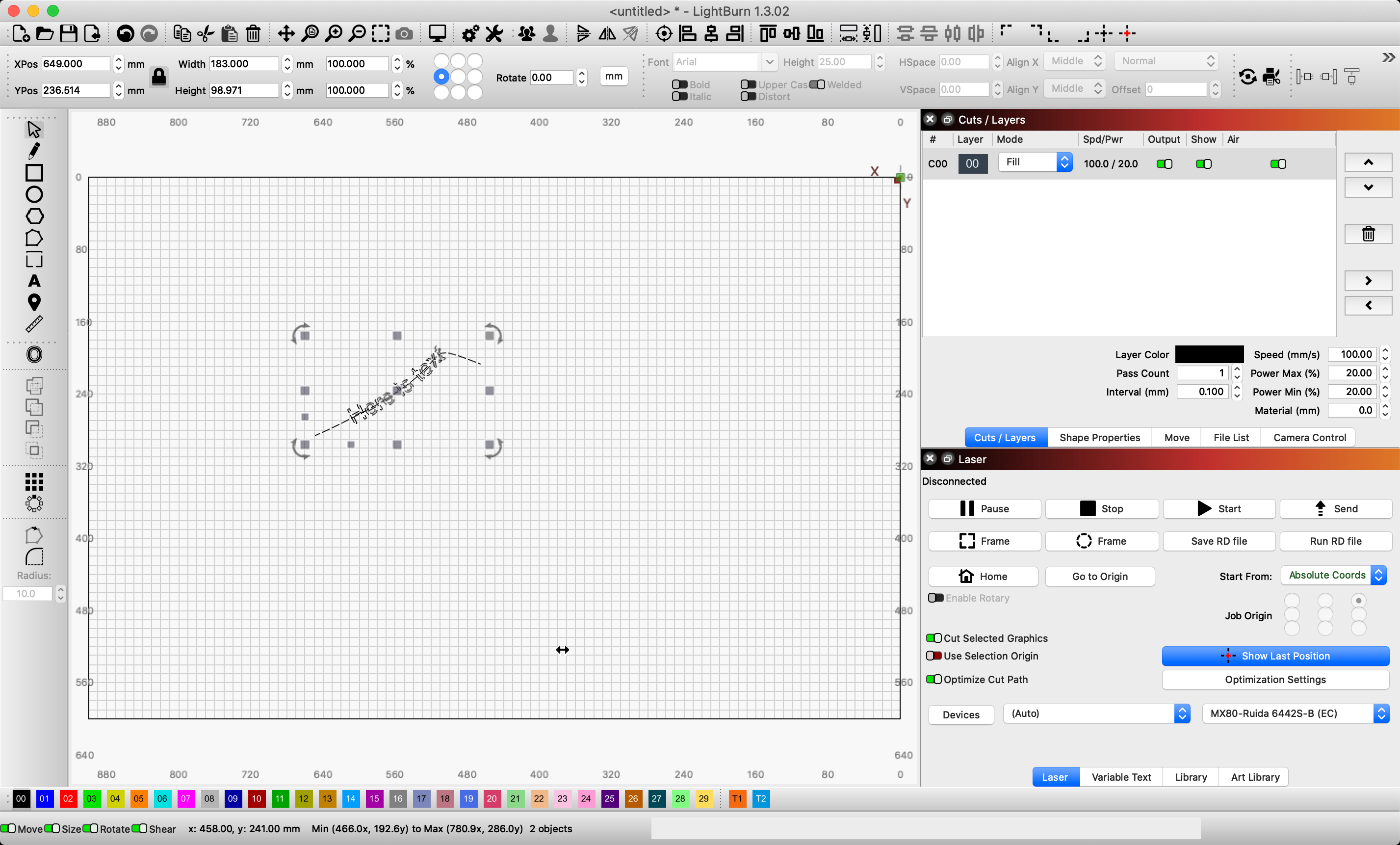The height and width of the screenshot is (845, 1400).
Task: Toggle Air switch for layer C00
Action: click(1278, 164)
